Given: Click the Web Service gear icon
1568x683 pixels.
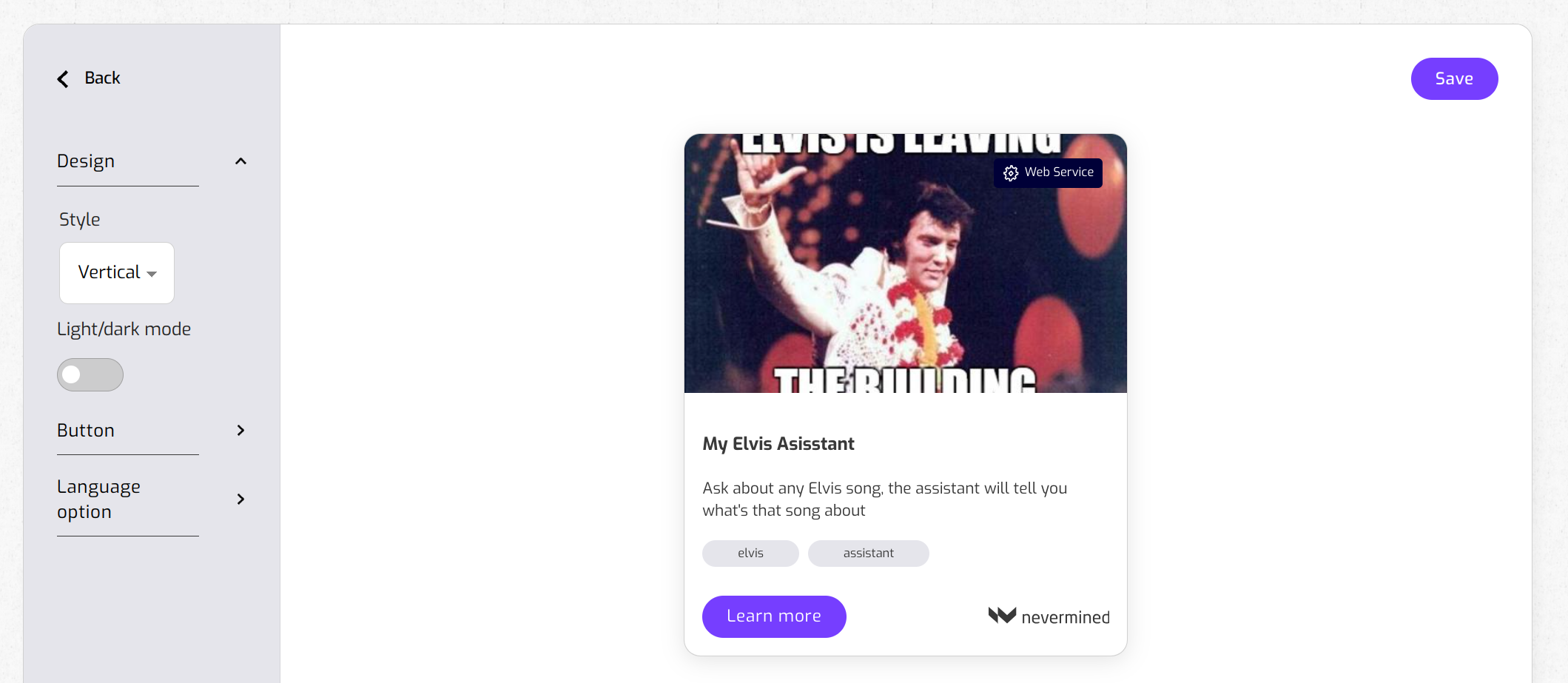Looking at the screenshot, I should 1011,173.
